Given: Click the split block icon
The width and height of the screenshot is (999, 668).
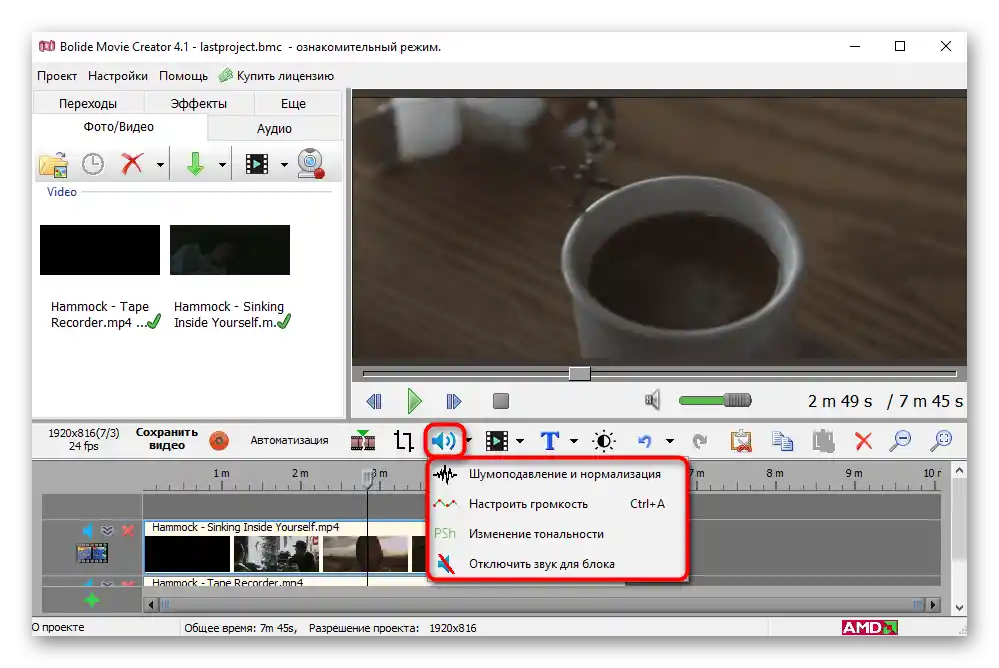Looking at the screenshot, I should coord(363,440).
